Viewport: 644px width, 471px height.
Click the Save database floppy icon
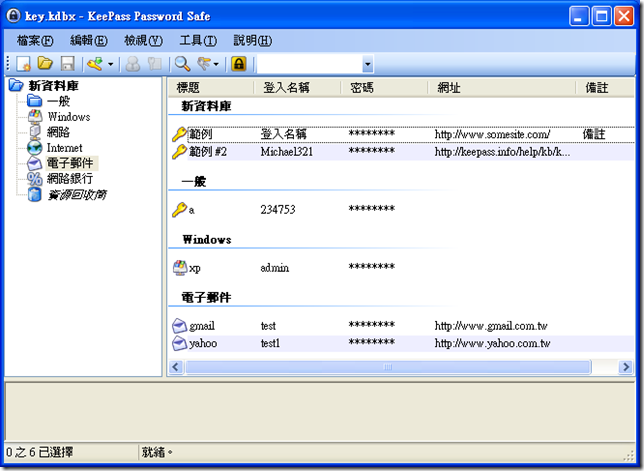point(68,64)
